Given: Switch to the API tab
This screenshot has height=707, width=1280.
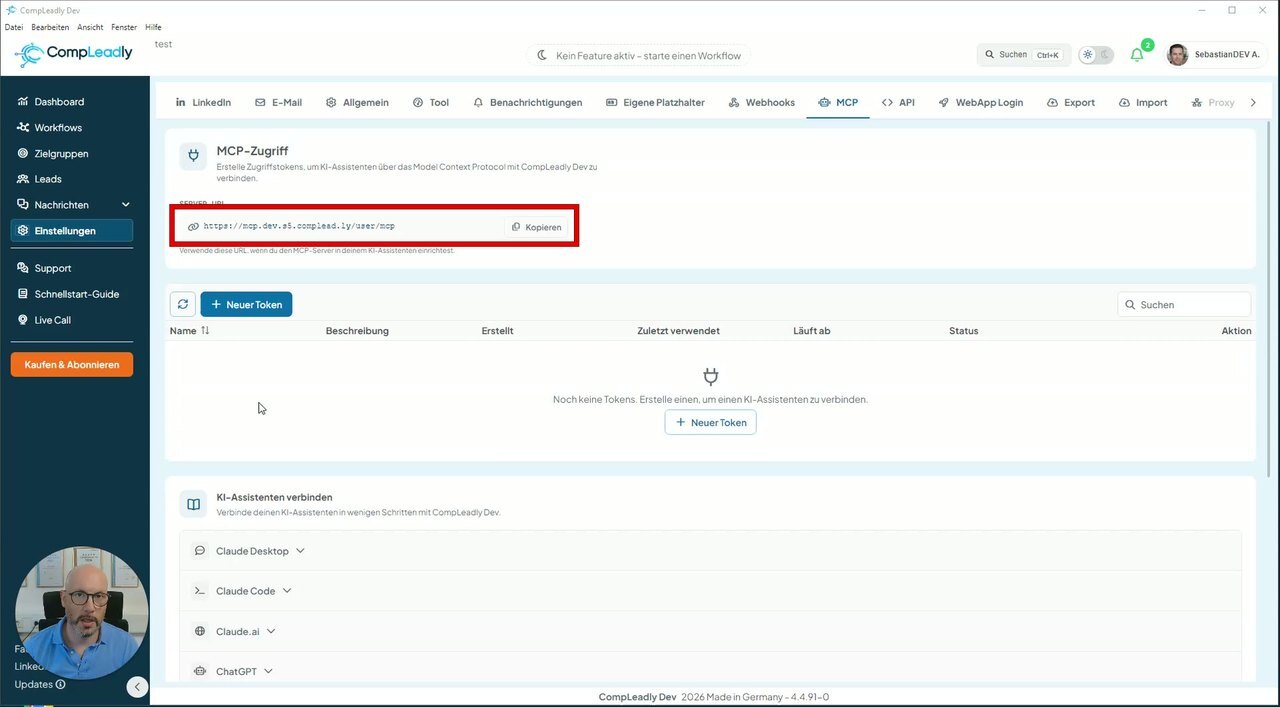Looking at the screenshot, I should coord(898,102).
